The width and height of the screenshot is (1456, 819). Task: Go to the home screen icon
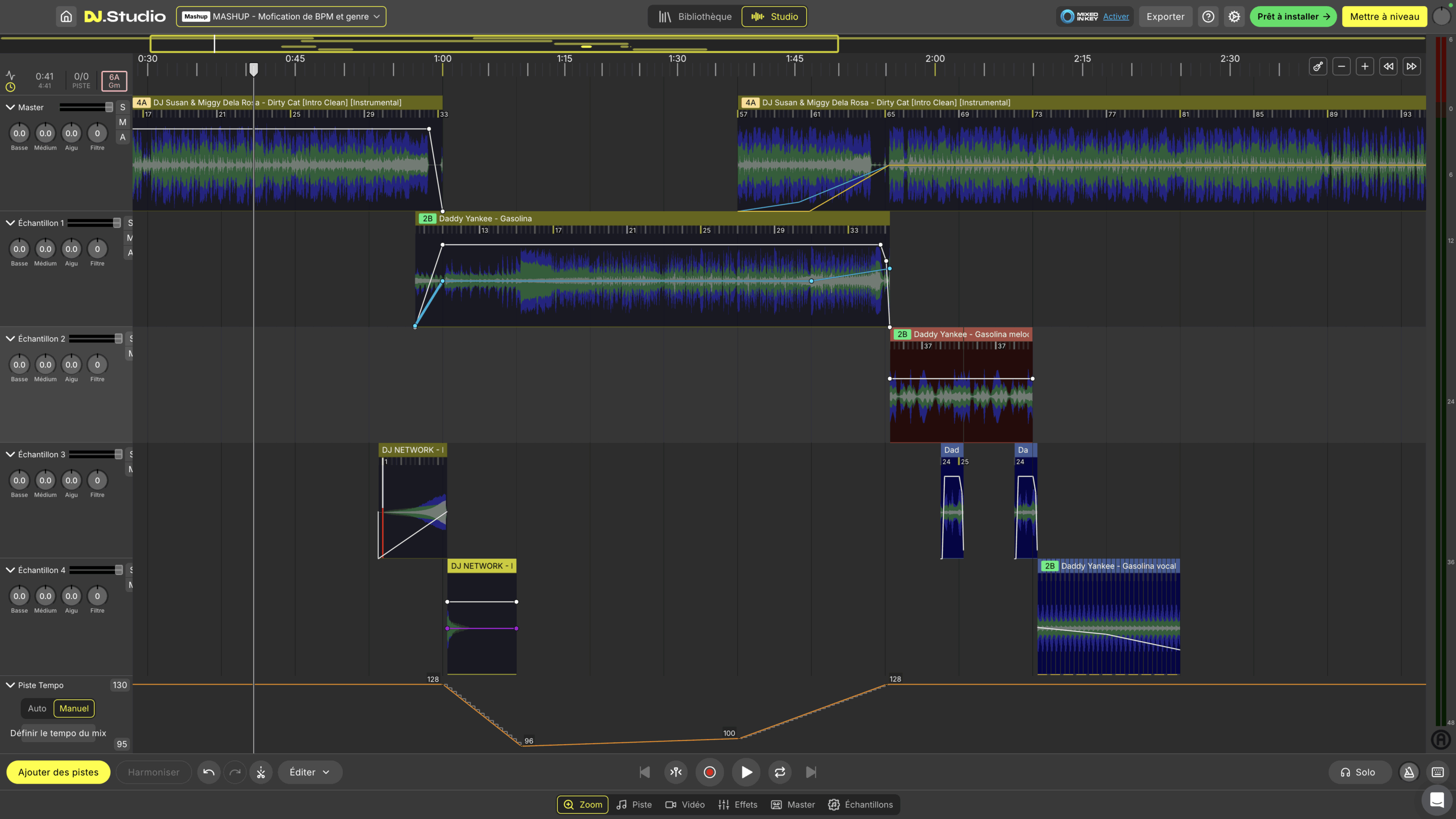[x=66, y=16]
